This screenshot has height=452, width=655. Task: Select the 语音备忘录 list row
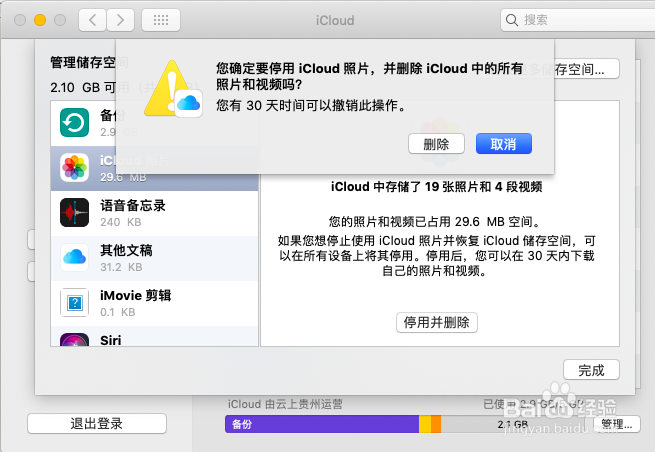tap(155, 213)
